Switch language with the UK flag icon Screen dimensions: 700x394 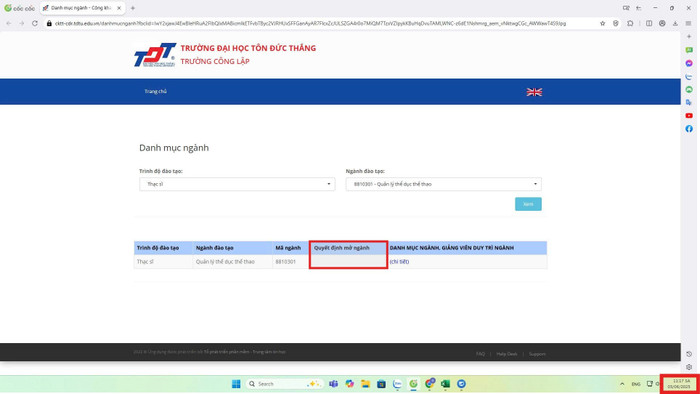[x=534, y=92]
